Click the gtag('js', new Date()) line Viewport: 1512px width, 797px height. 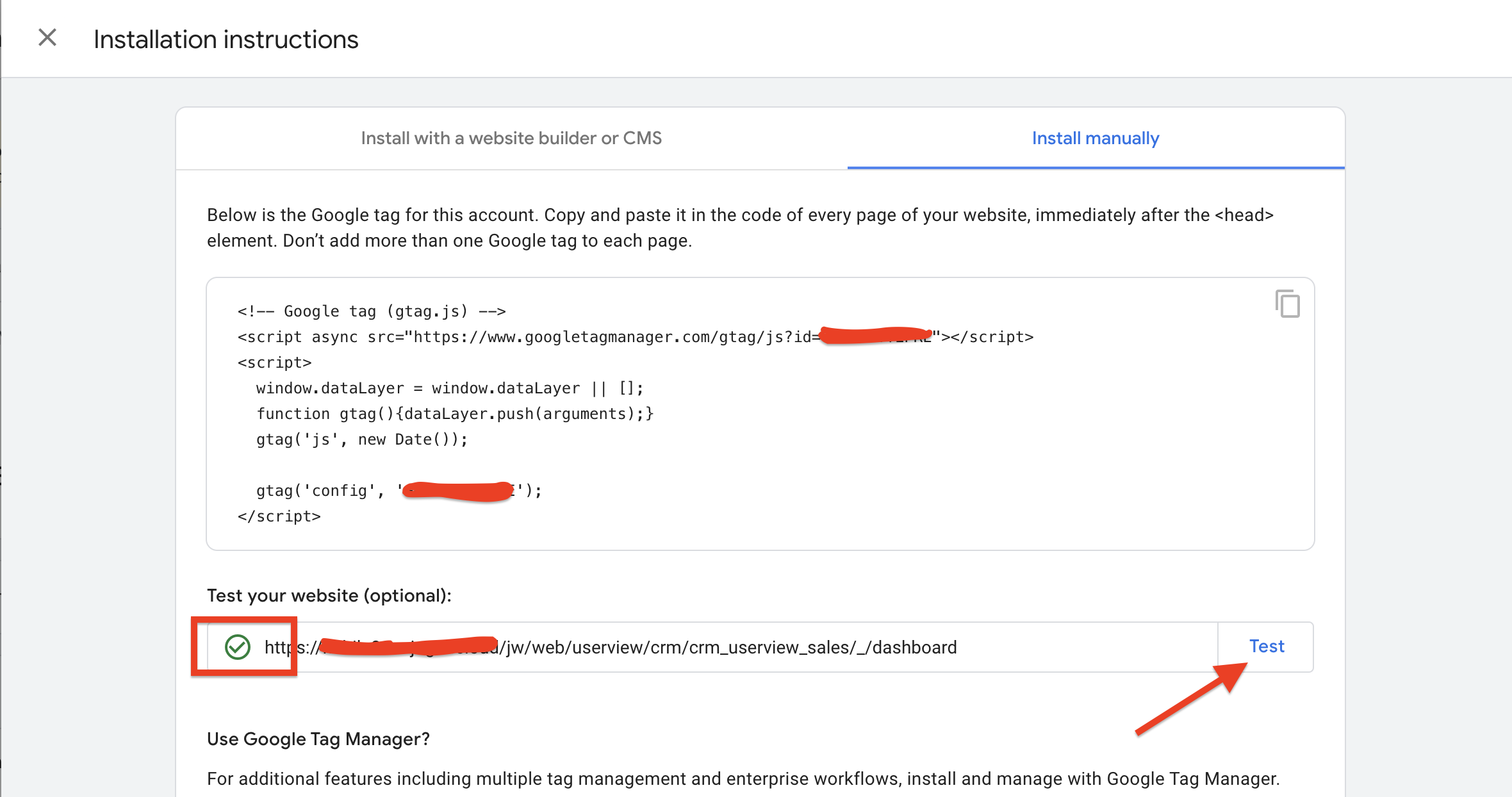point(362,440)
